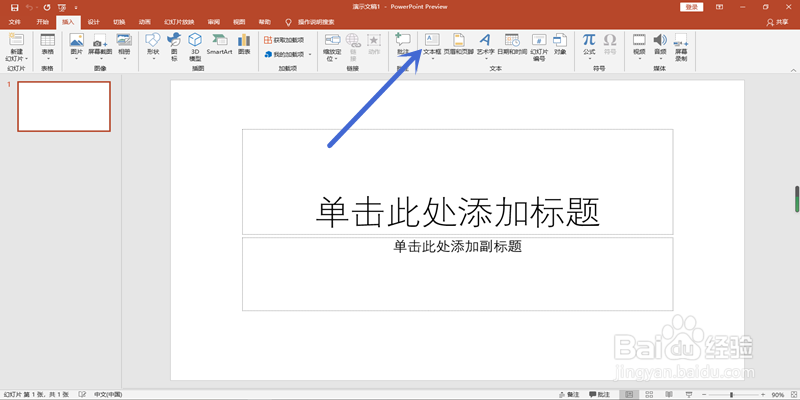
Task: Insert 音频 audio
Action: 660,47
